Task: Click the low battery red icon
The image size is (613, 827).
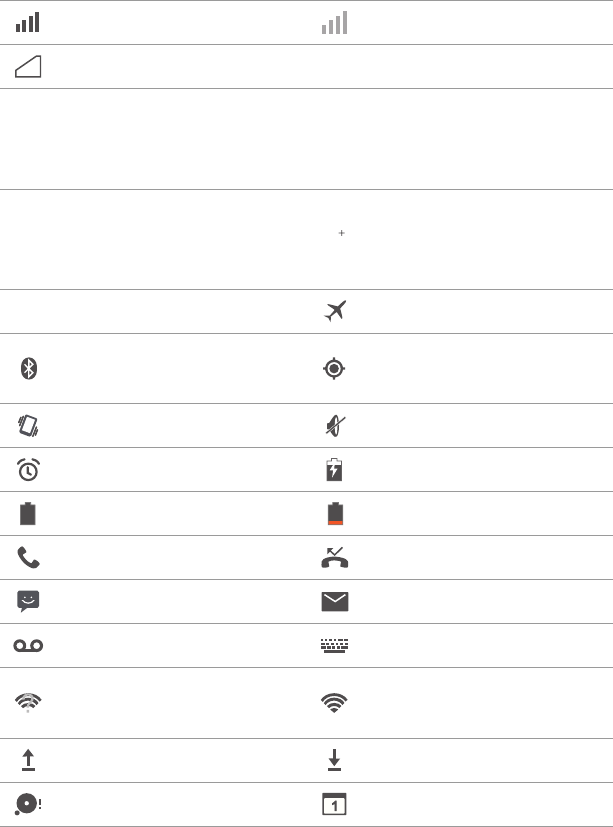Action: (x=336, y=514)
